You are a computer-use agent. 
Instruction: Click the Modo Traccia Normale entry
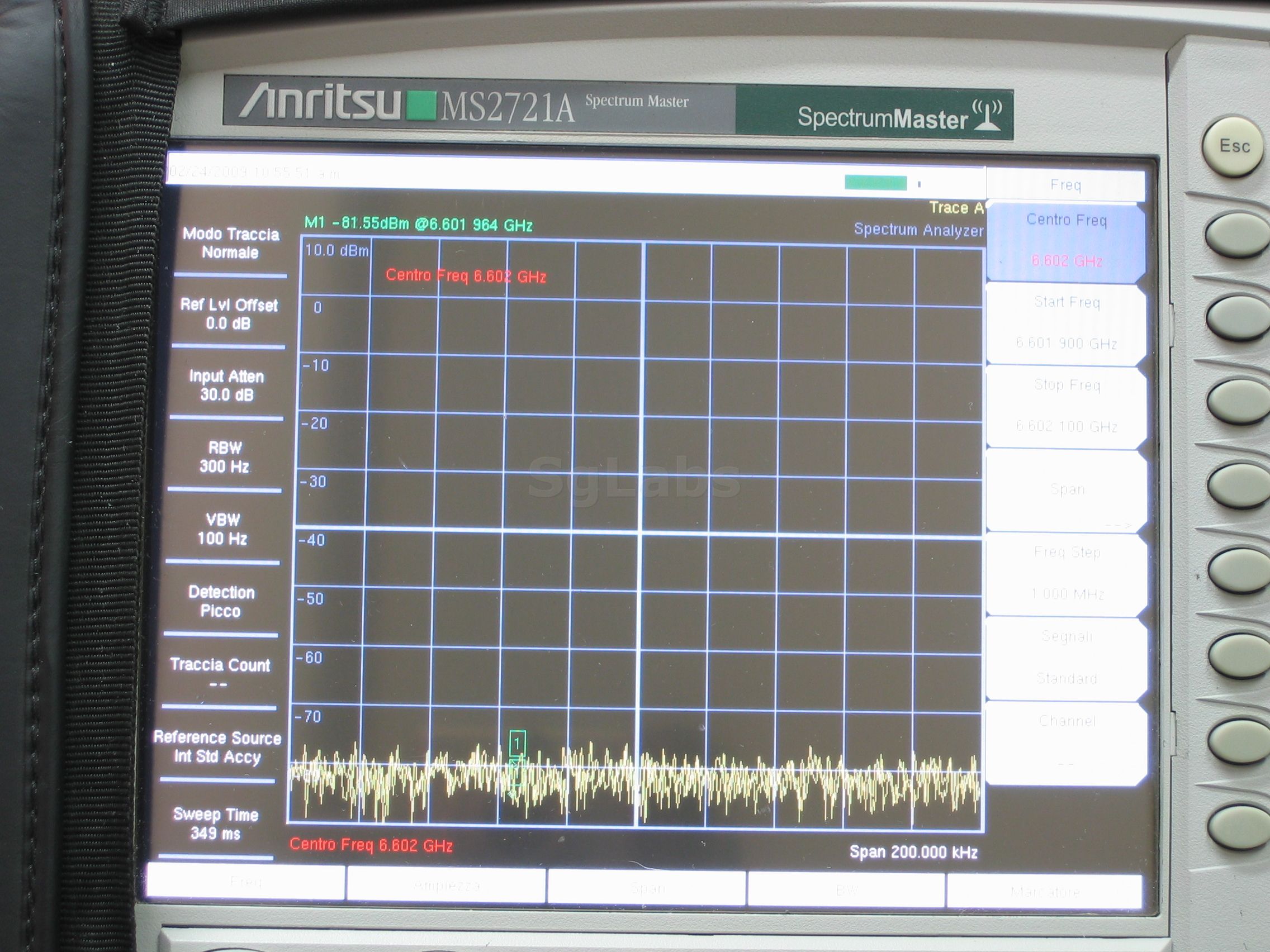click(231, 242)
